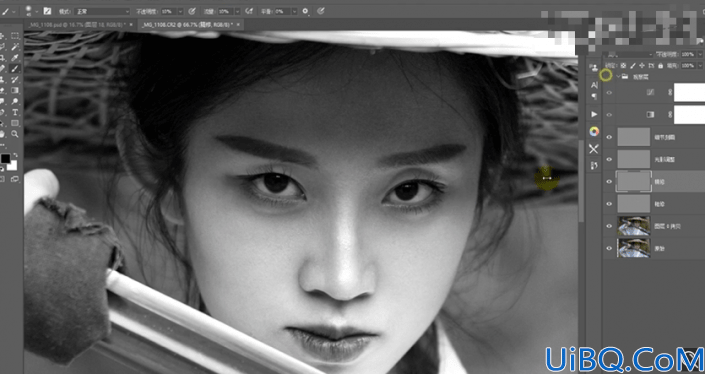Hide the bottom 原始 layer
This screenshot has width=705, height=374.
click(x=609, y=248)
